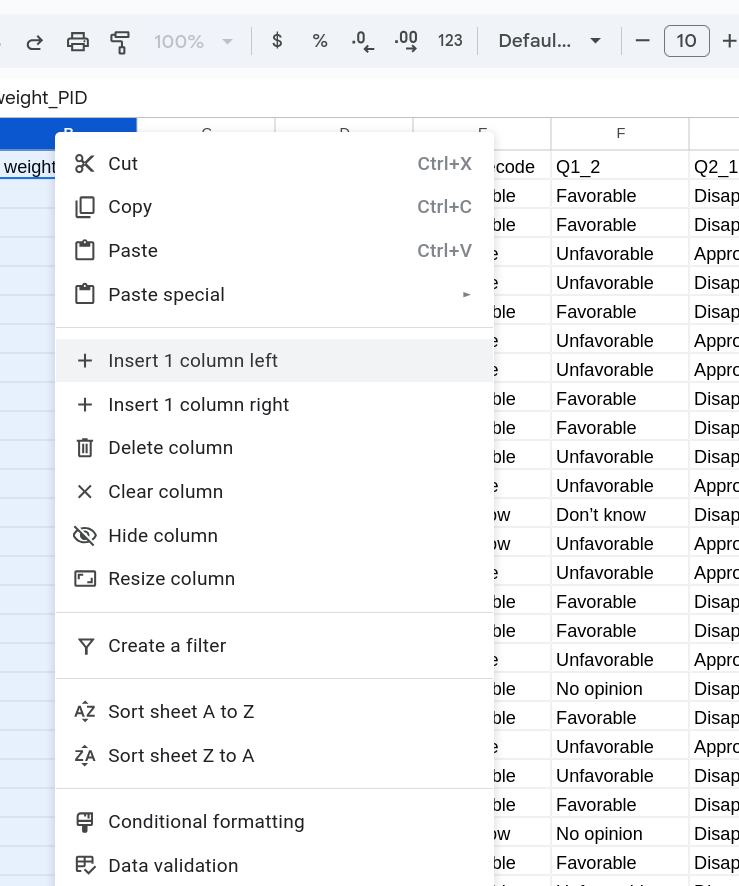Apply percent format icon

[320, 41]
